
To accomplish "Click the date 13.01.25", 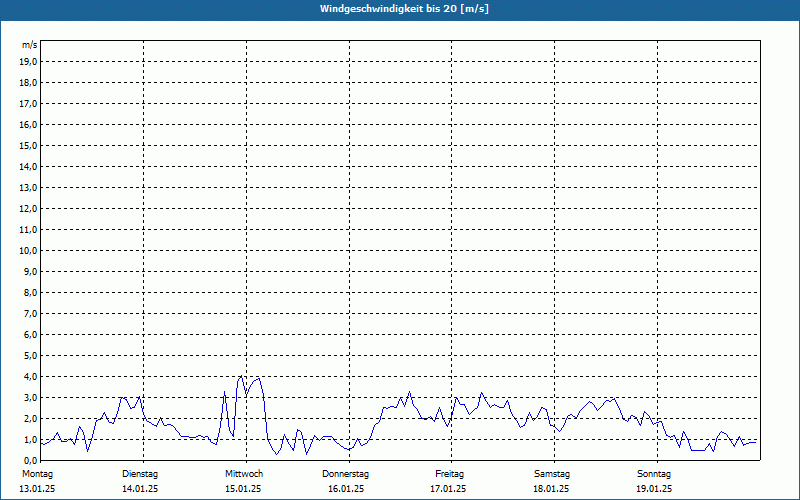I will coord(37,489).
